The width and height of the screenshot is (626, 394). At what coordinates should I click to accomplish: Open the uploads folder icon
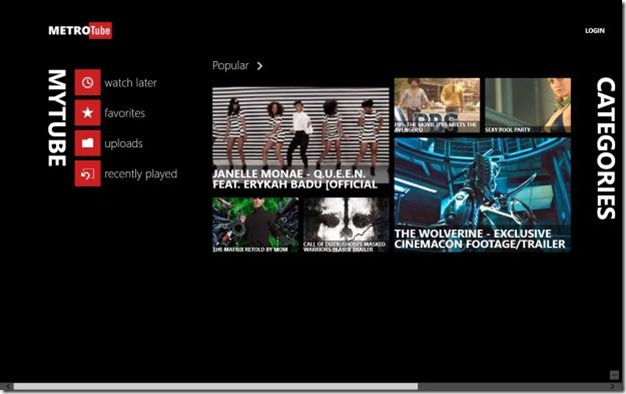pyautogui.click(x=87, y=143)
